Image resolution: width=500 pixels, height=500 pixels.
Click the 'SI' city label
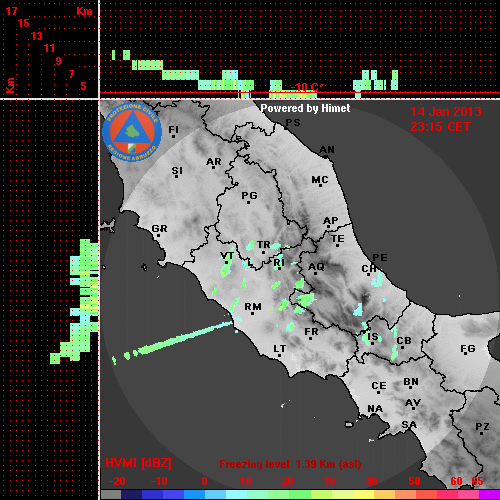[x=177, y=171]
